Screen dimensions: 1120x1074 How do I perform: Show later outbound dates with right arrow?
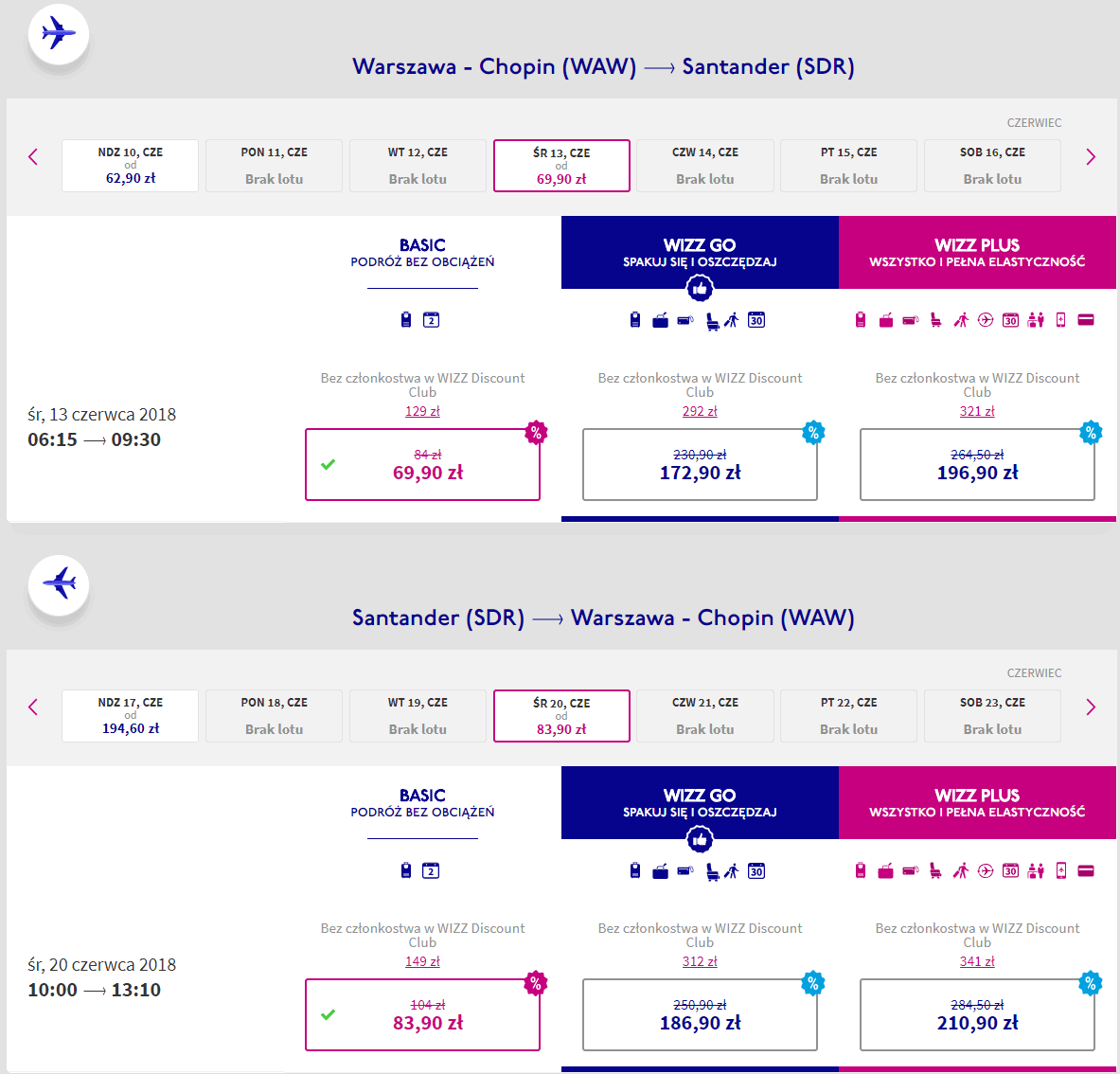[x=1090, y=156]
